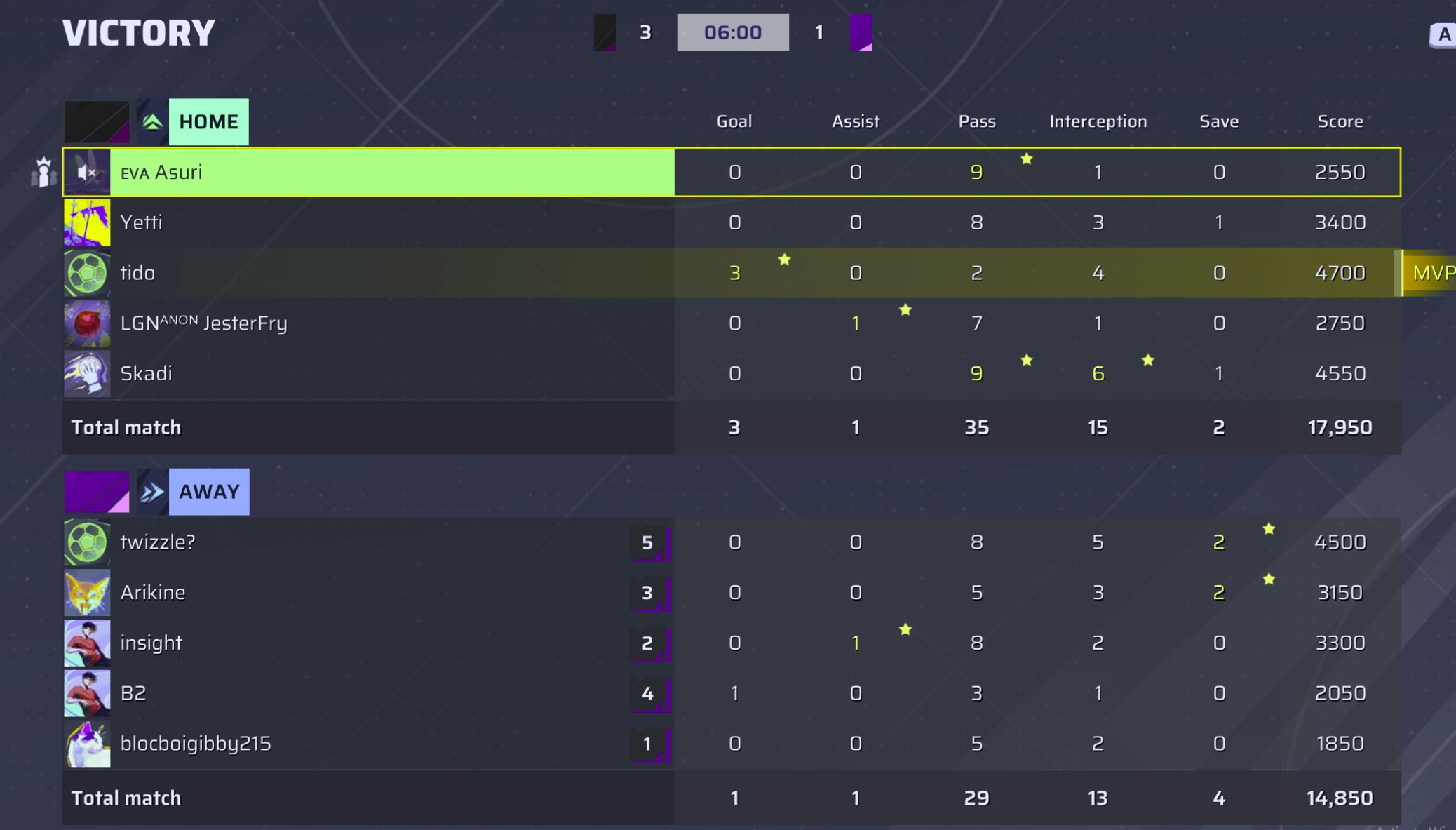Click tido's green soccer ball avatar

click(87, 273)
